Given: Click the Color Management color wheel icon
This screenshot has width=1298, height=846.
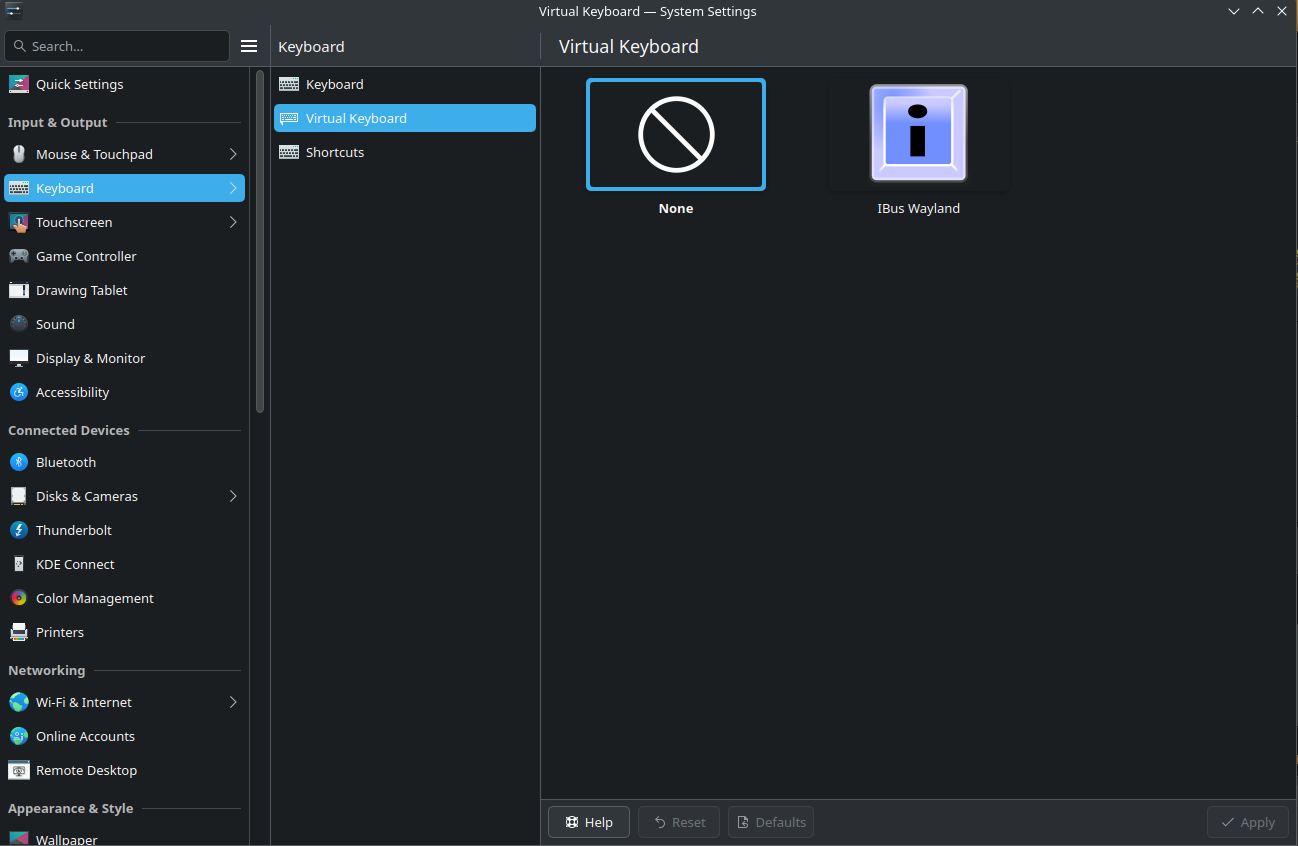Looking at the screenshot, I should coord(18,598).
